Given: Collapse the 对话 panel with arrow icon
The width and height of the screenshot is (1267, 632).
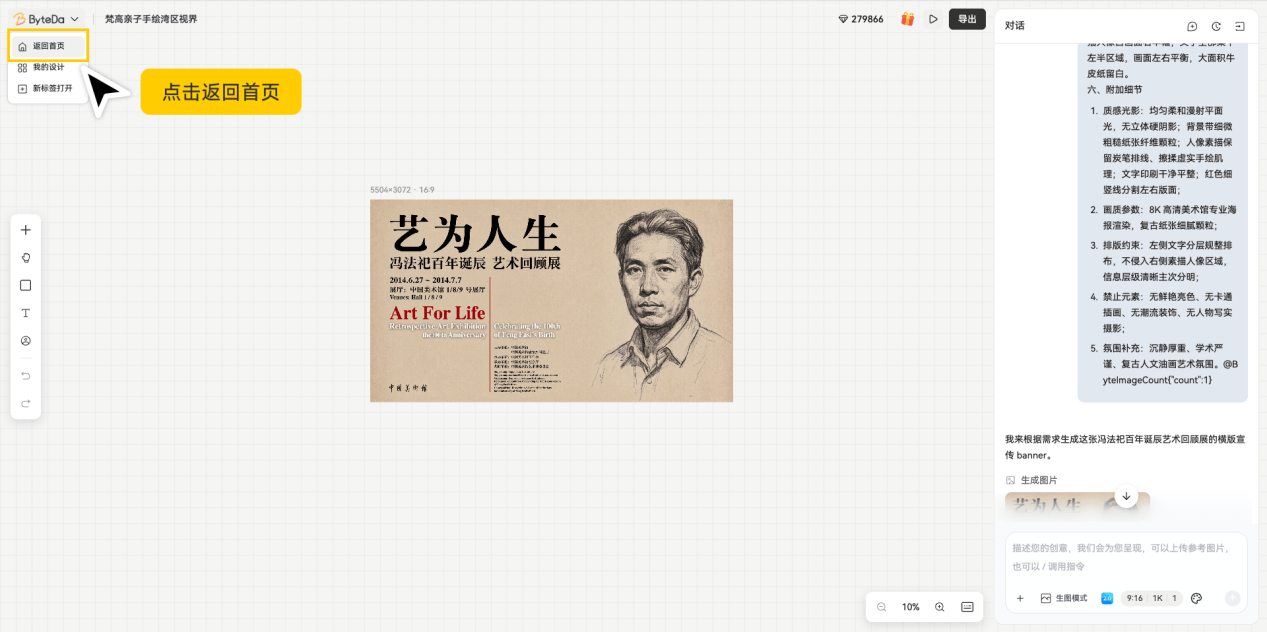Looking at the screenshot, I should 1240,26.
